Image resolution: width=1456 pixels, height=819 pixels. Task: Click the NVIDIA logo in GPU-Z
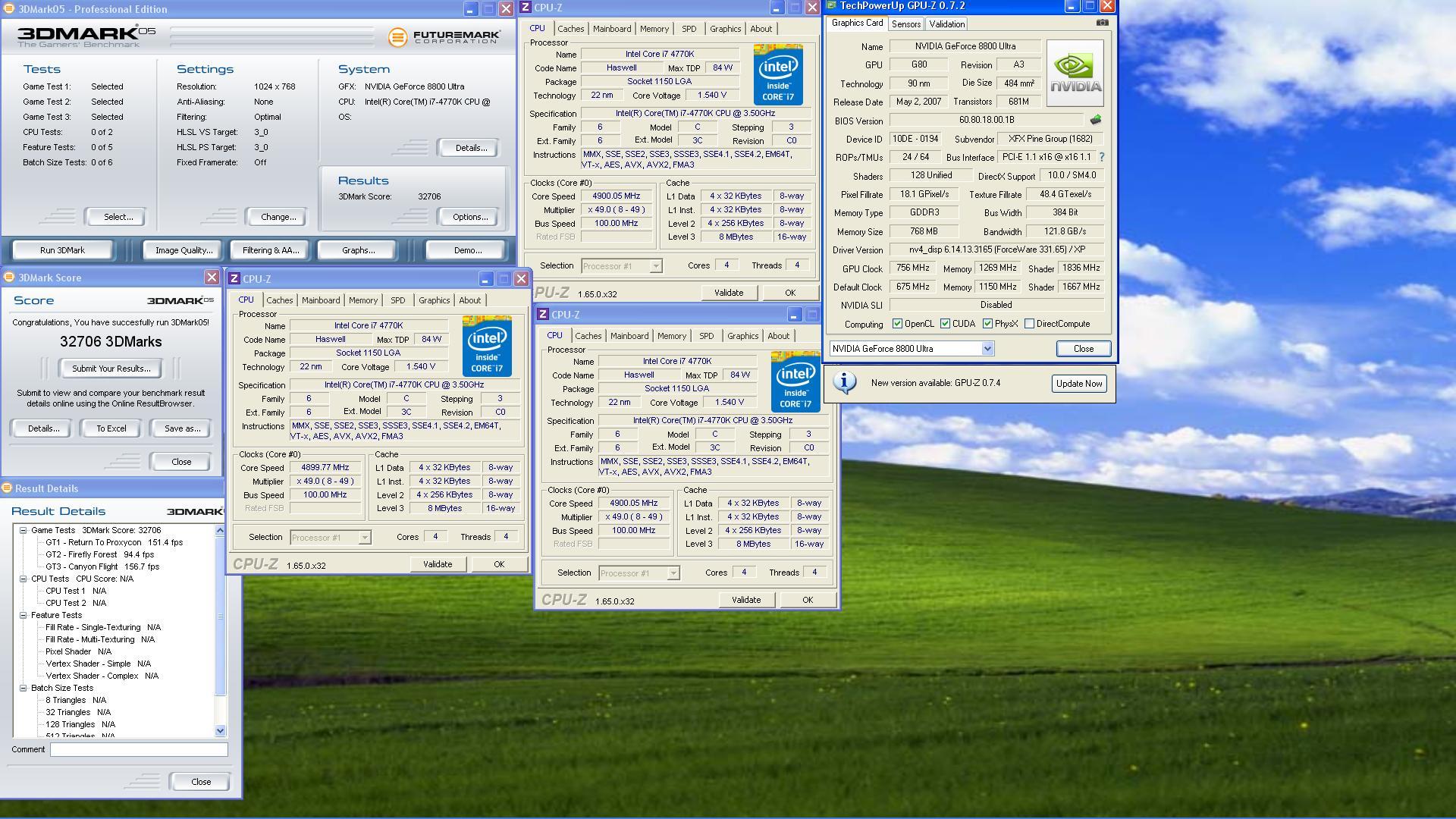(x=1075, y=73)
